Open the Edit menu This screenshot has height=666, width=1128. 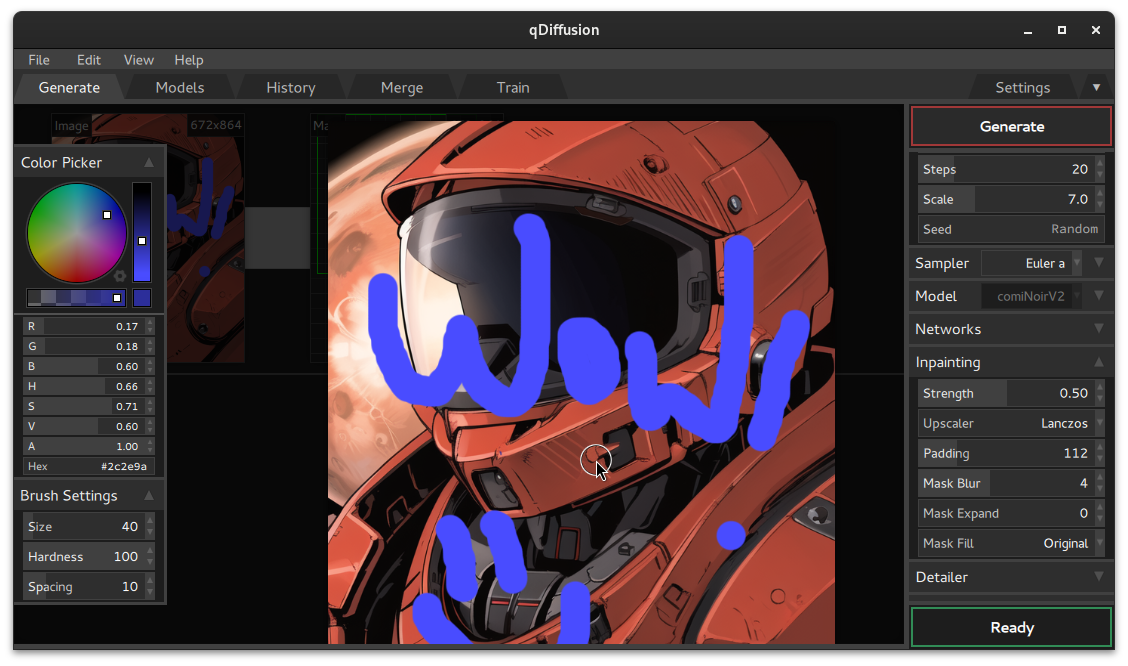[88, 60]
